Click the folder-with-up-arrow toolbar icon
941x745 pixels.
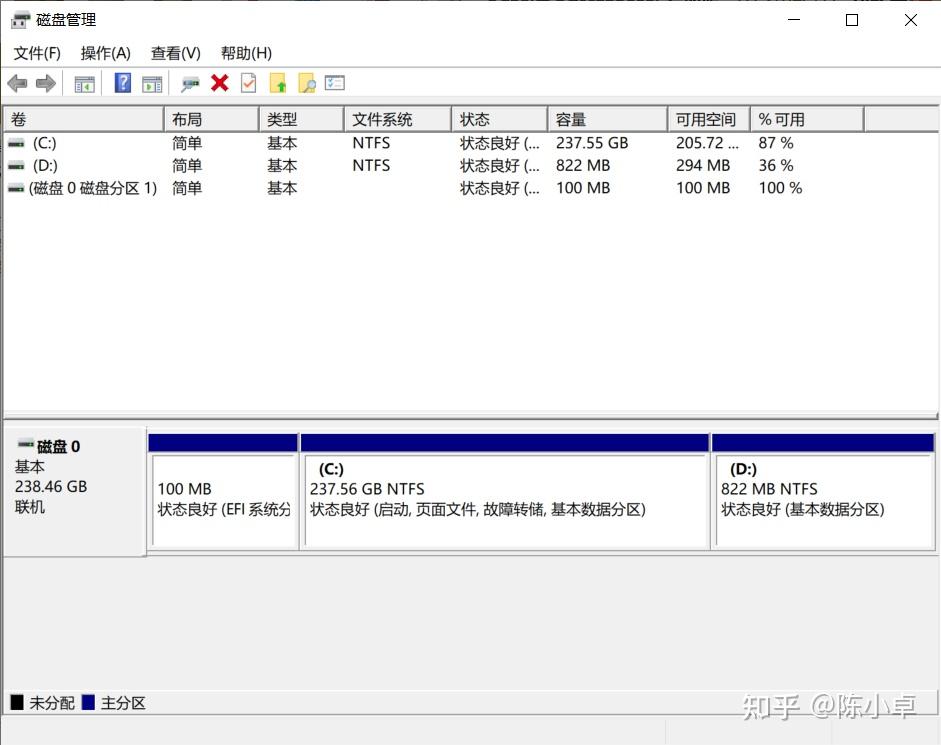coord(278,83)
